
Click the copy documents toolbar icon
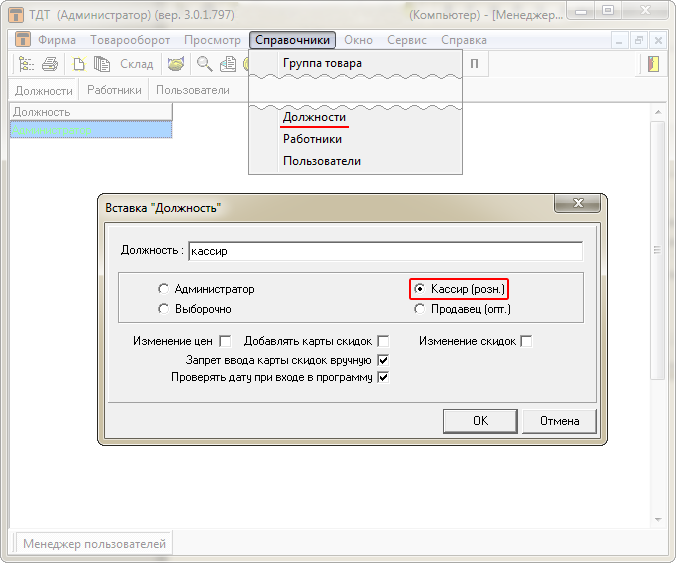(102, 64)
